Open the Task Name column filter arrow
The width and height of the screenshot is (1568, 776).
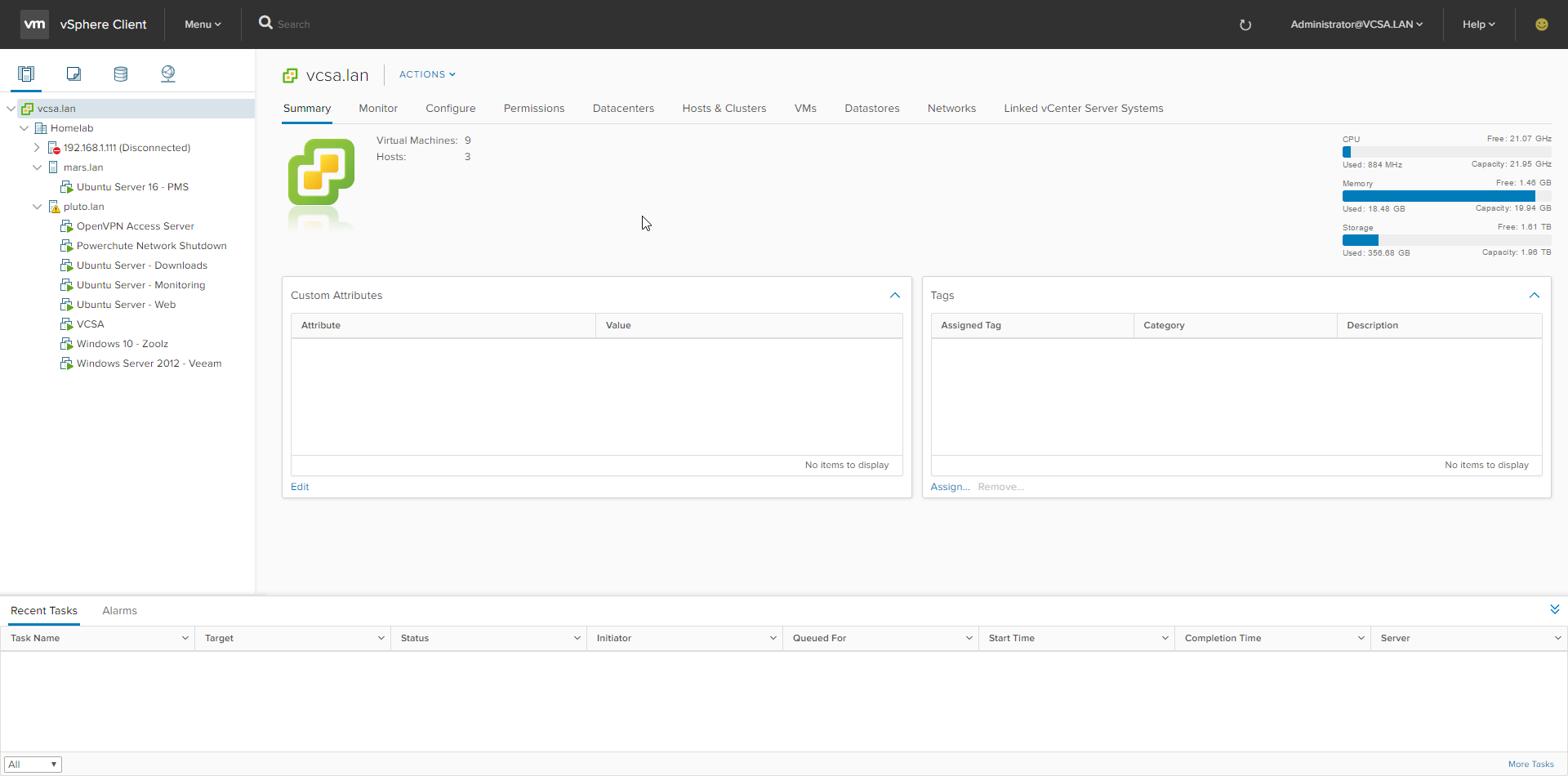tap(185, 639)
